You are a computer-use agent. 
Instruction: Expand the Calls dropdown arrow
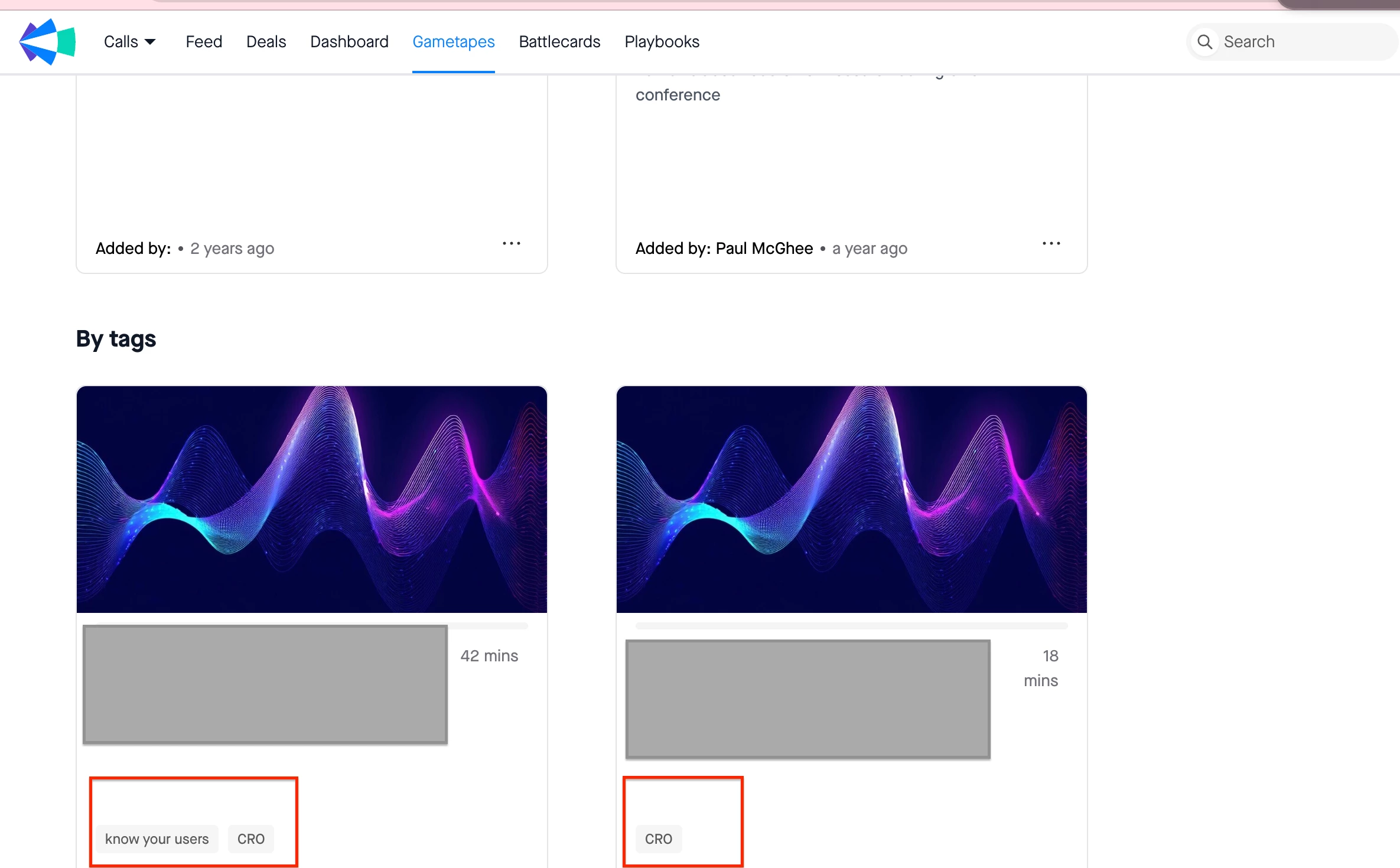tap(151, 42)
